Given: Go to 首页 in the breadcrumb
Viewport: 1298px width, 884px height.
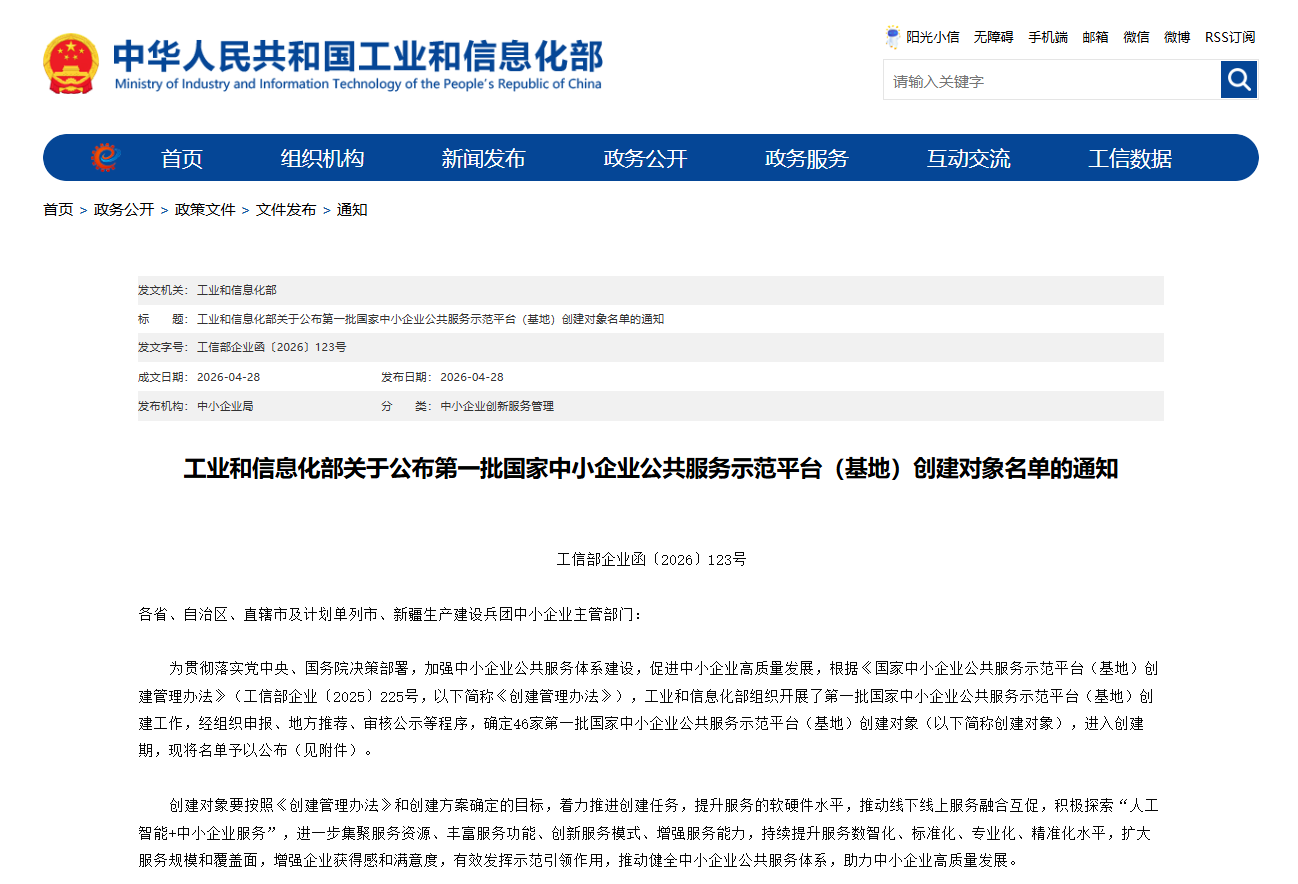Looking at the screenshot, I should 58,209.
